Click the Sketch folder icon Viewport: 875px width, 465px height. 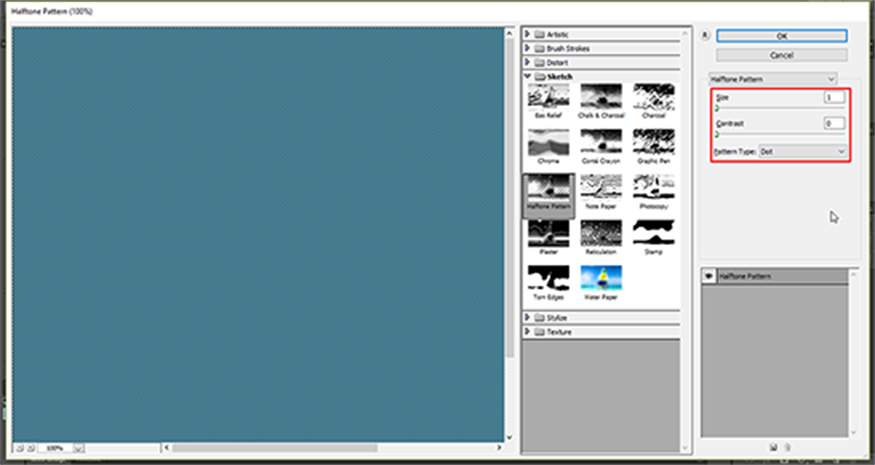coord(539,76)
